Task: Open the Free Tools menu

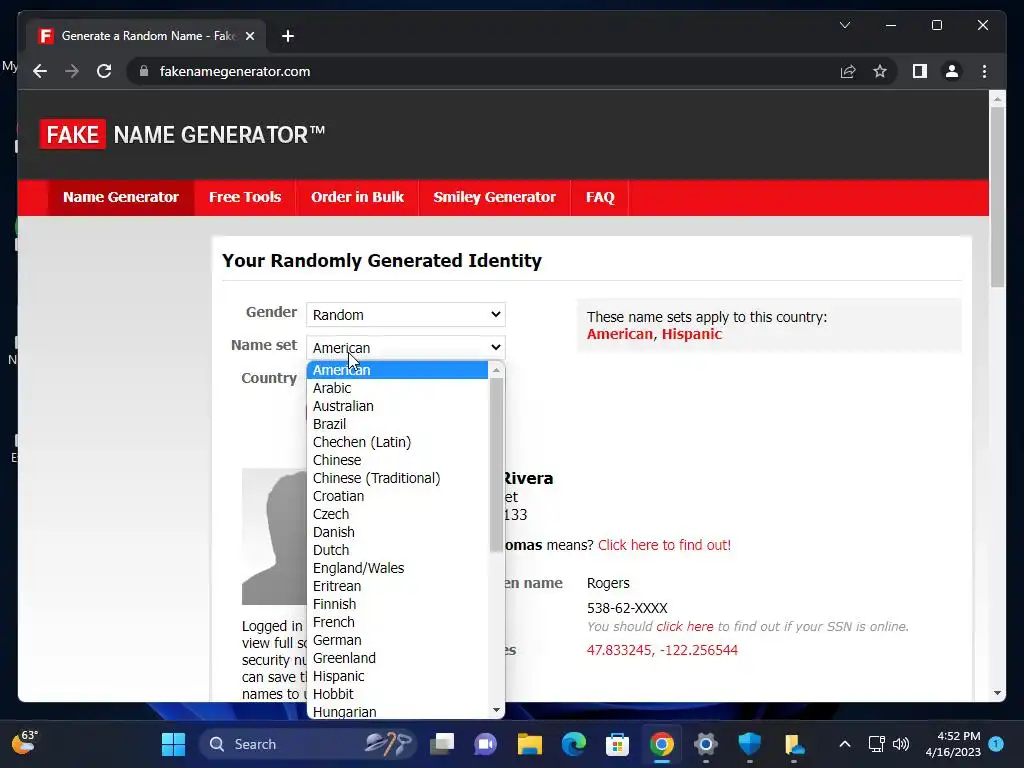Action: click(245, 197)
